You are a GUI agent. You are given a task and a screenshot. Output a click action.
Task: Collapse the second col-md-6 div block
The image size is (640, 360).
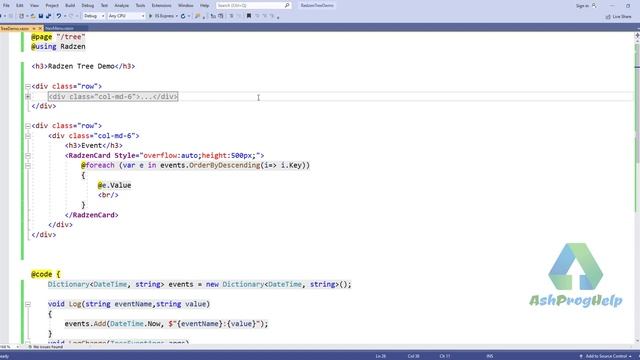click(x=28, y=136)
